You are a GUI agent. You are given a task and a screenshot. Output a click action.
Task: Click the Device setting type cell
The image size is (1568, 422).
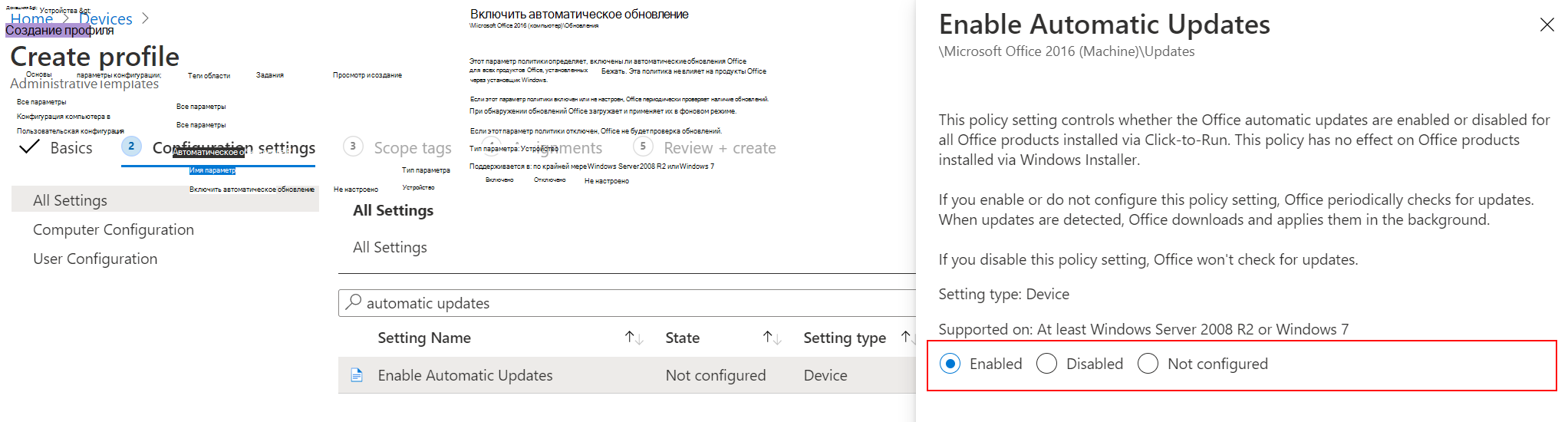click(x=825, y=375)
